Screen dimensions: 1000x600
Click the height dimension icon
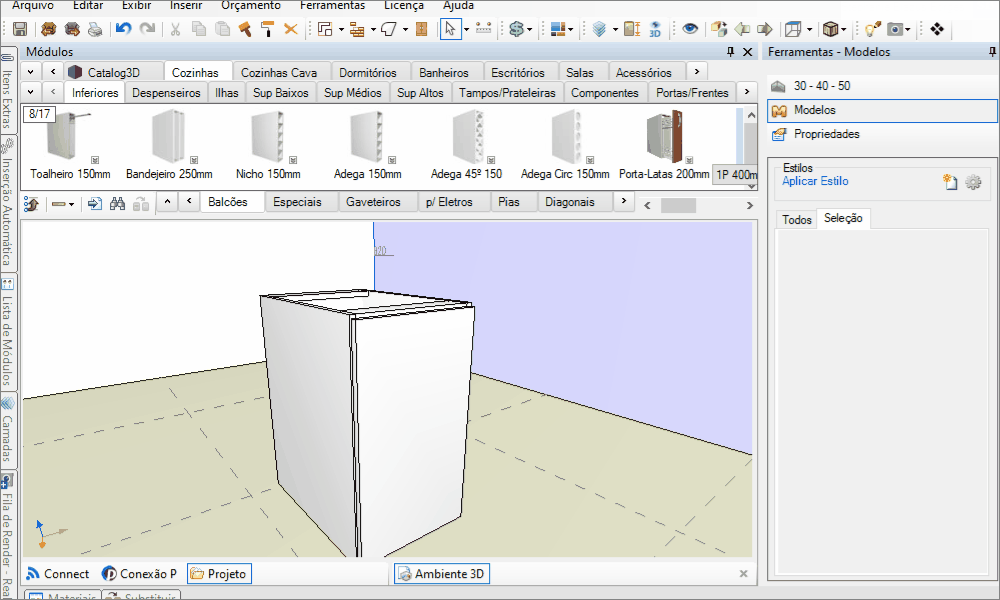[632, 29]
